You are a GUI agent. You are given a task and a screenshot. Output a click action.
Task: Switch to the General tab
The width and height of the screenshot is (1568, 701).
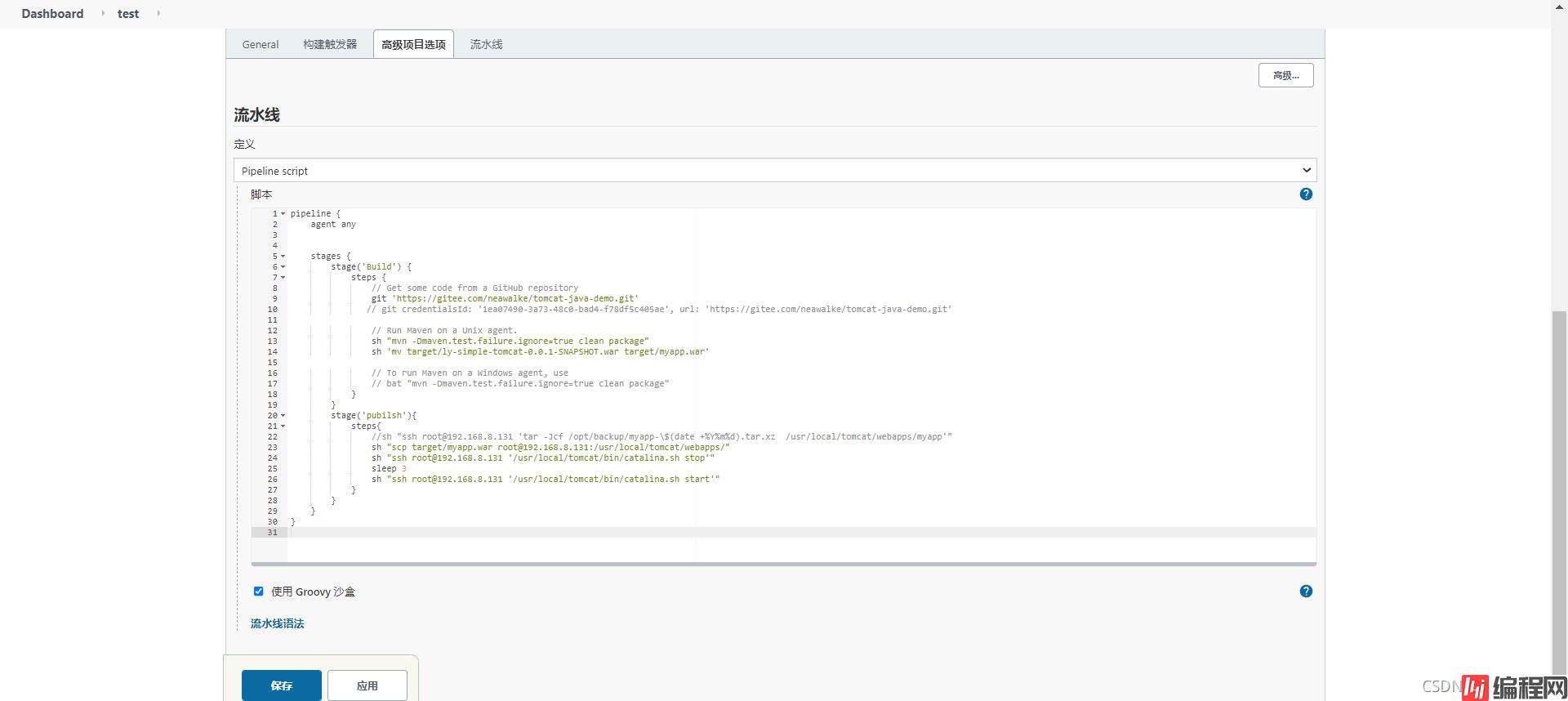click(261, 44)
